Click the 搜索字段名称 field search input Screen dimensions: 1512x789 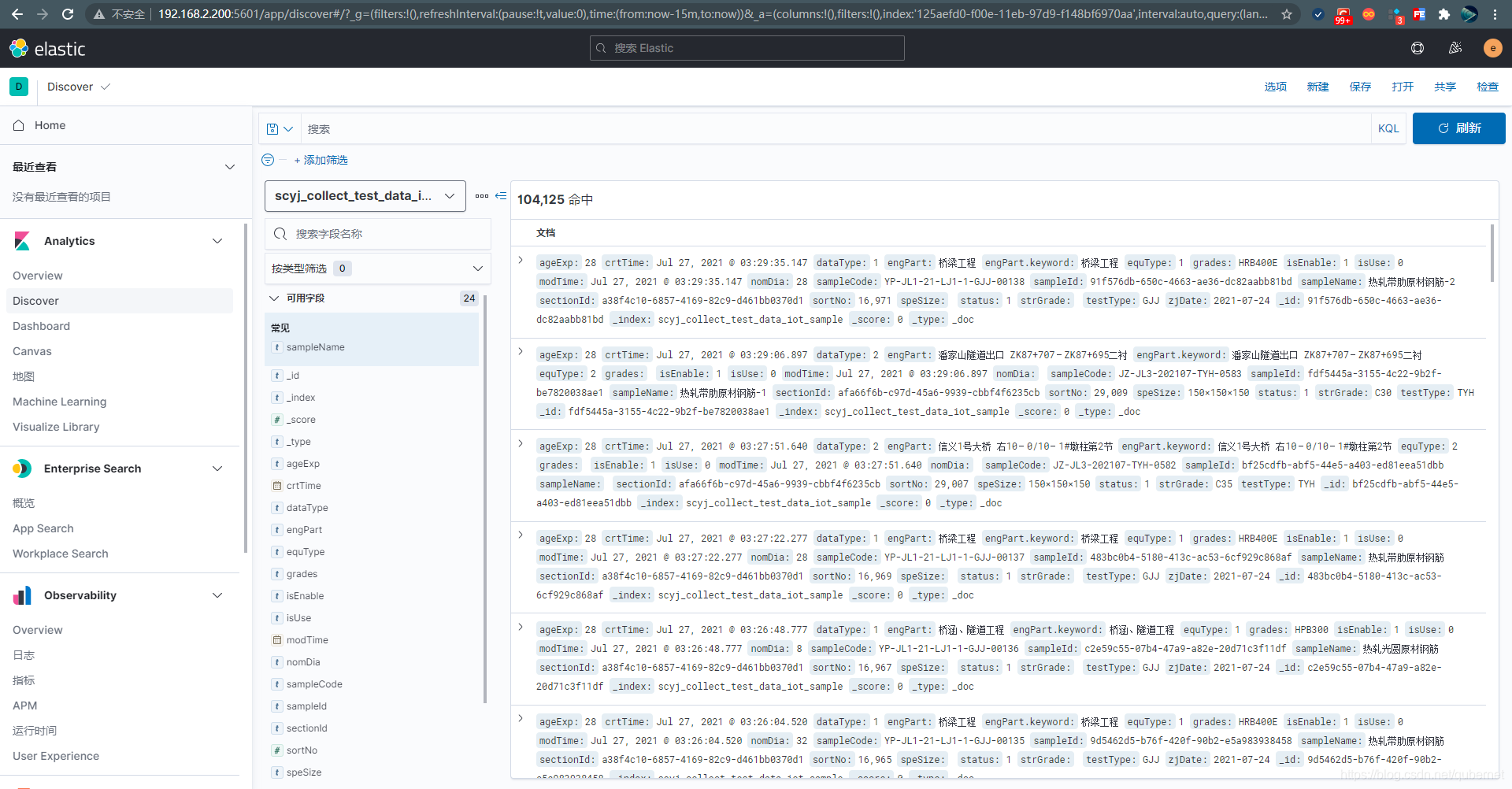coord(378,234)
